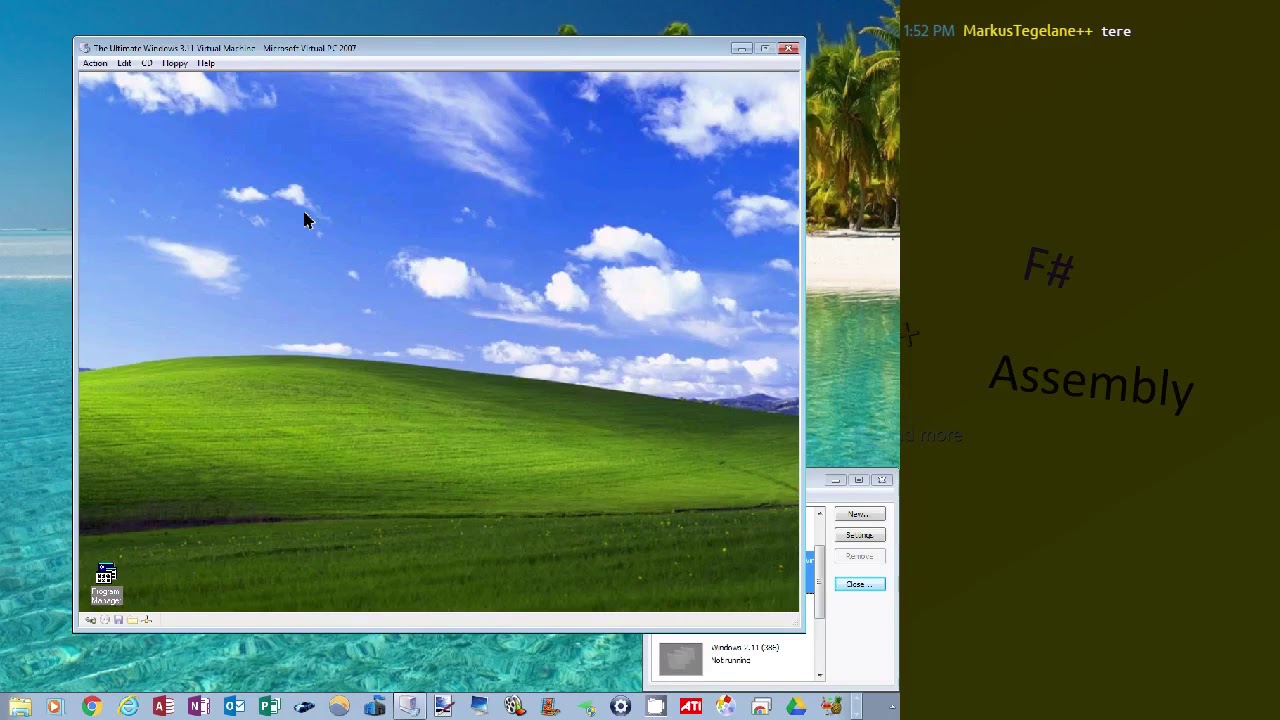The width and height of the screenshot is (1280, 720).
Task: Click the floppy disk status bar icon
Action: coord(118,620)
